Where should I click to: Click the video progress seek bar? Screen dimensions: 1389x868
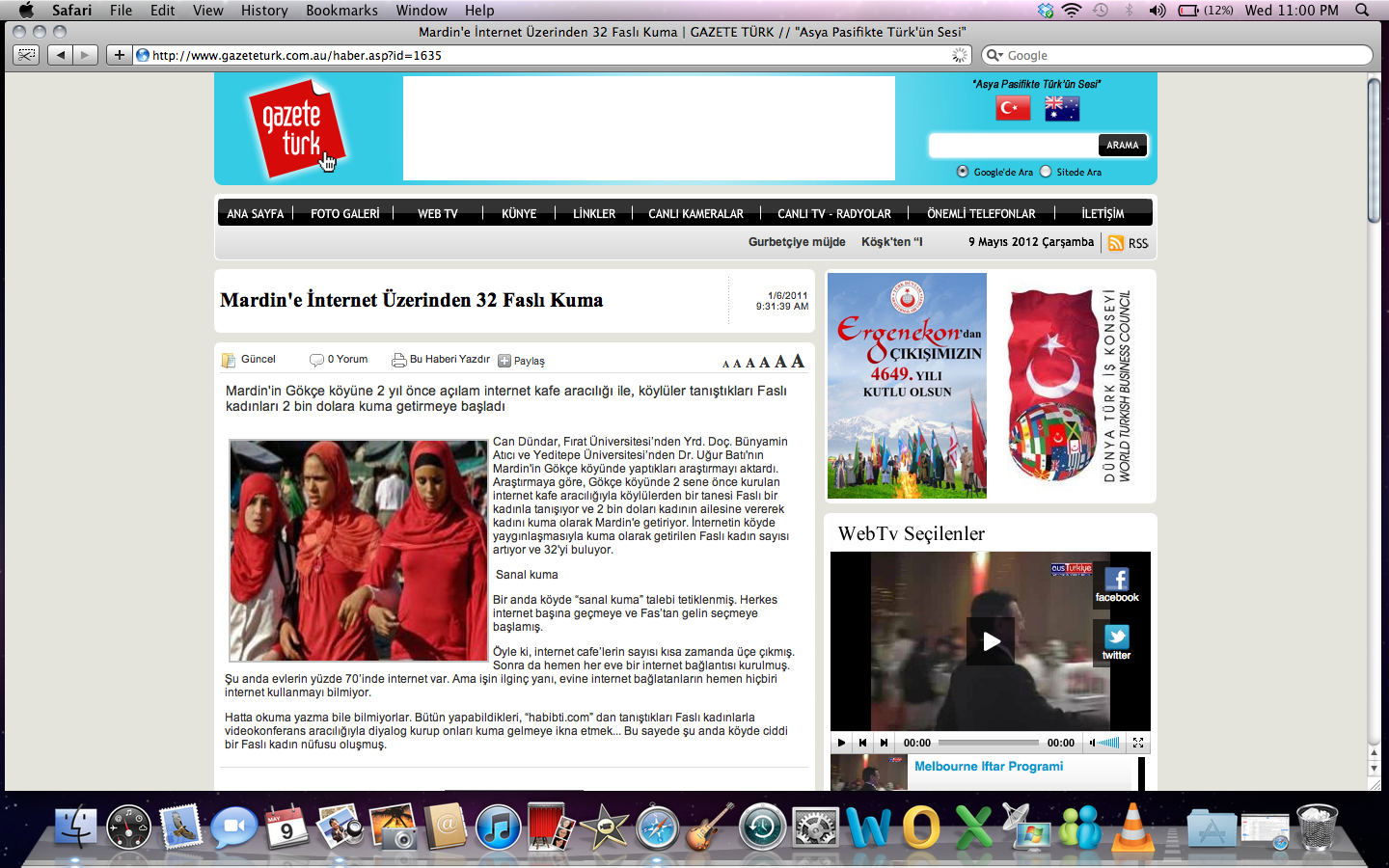click(x=988, y=743)
